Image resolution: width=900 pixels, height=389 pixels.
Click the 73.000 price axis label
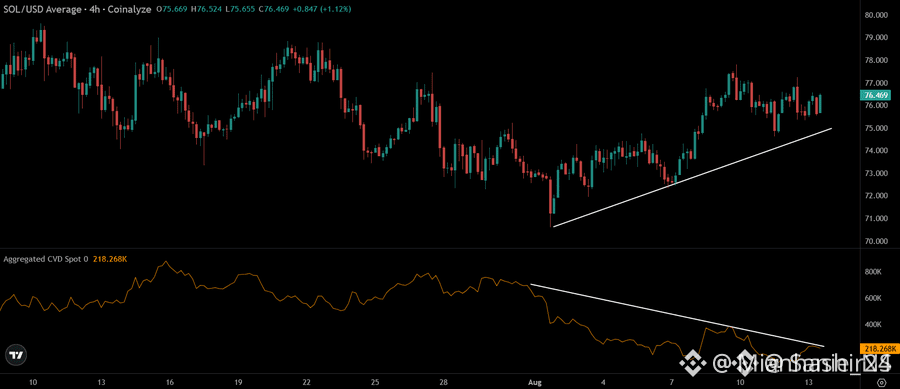click(876, 173)
